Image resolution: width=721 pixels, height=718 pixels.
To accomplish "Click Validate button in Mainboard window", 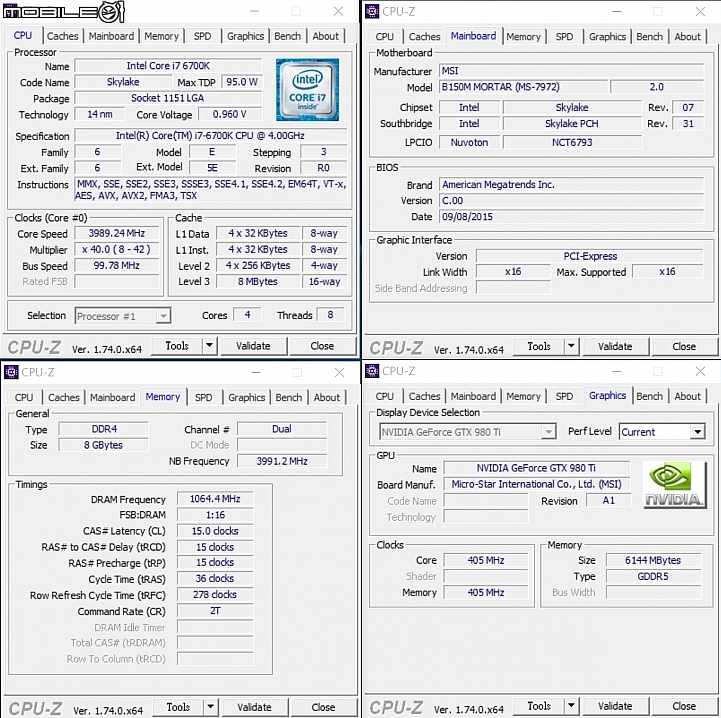I will pyautogui.click(x=615, y=346).
